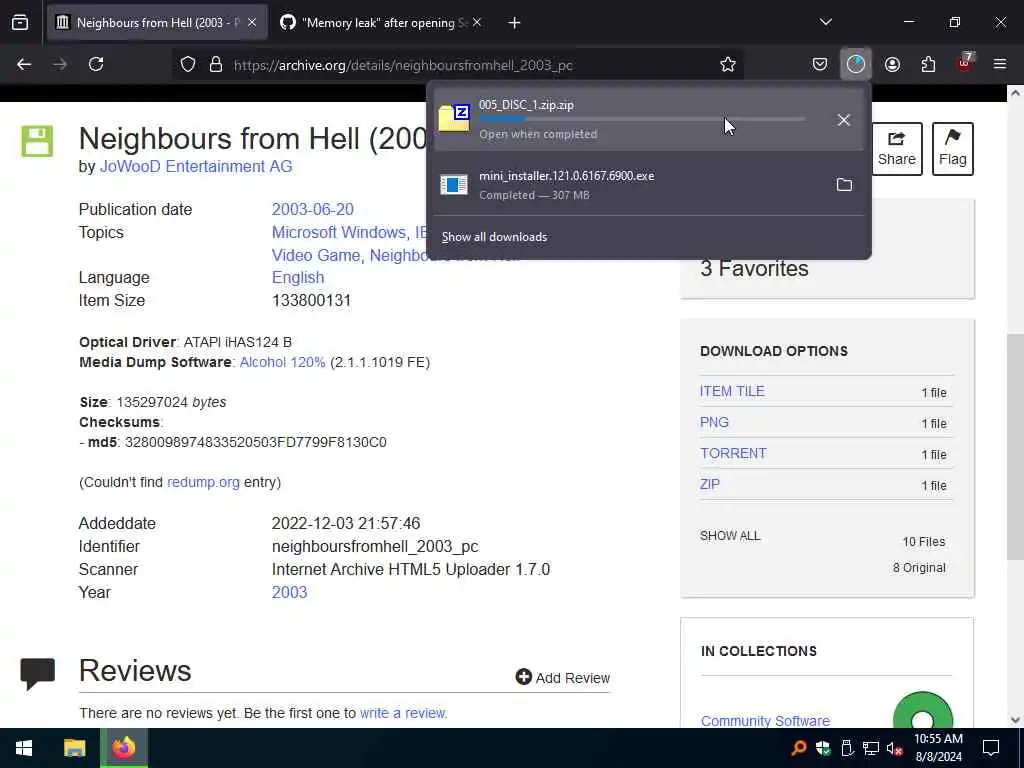The height and width of the screenshot is (768, 1024).
Task: Open the Extensions puzzle icon
Action: click(x=928, y=64)
